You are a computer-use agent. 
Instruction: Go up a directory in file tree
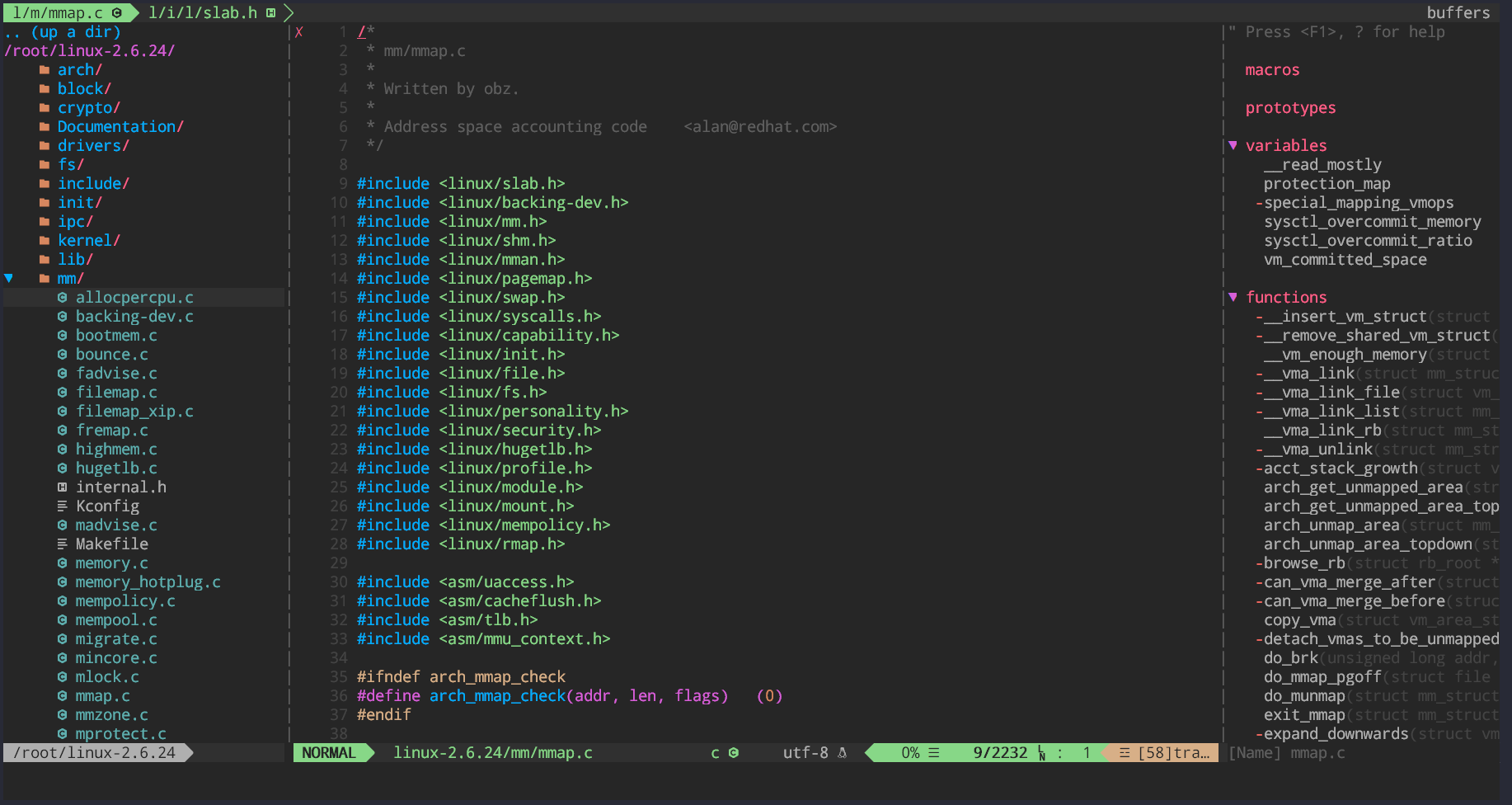click(63, 32)
